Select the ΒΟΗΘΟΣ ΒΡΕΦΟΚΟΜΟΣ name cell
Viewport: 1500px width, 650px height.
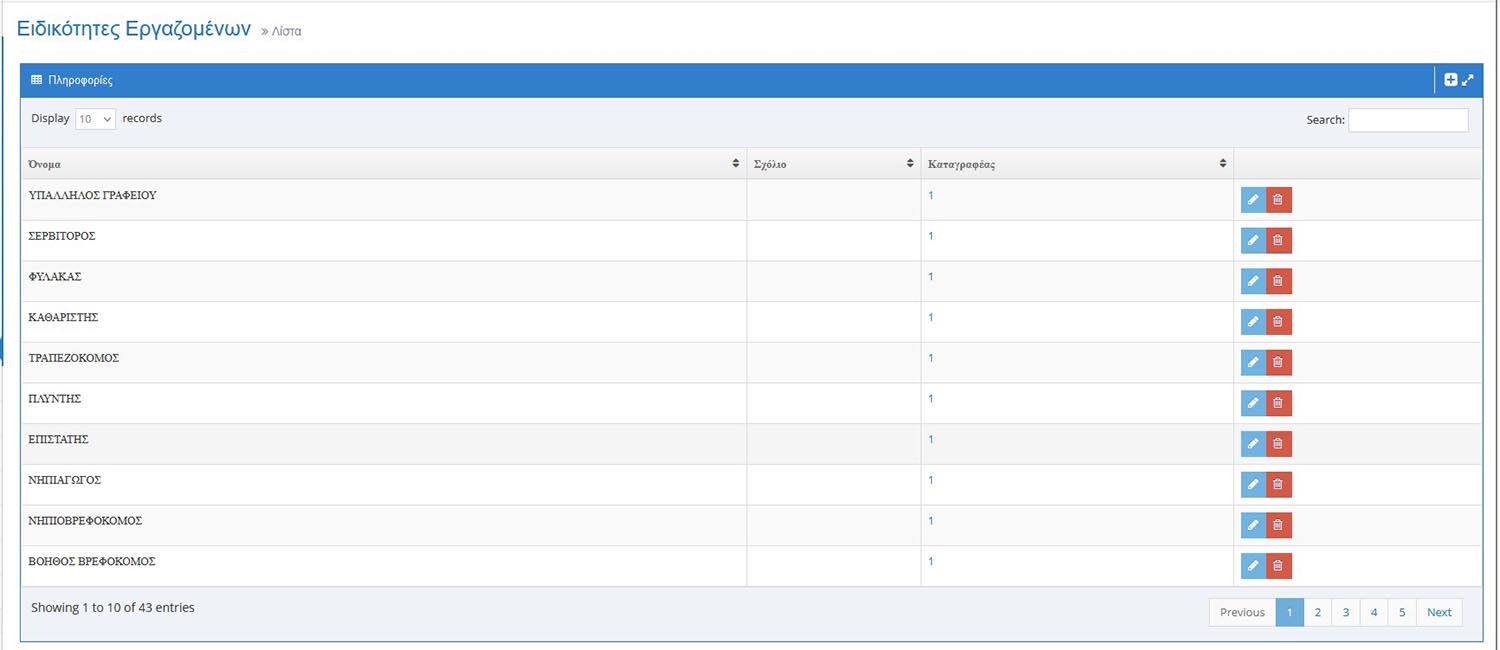(384, 566)
